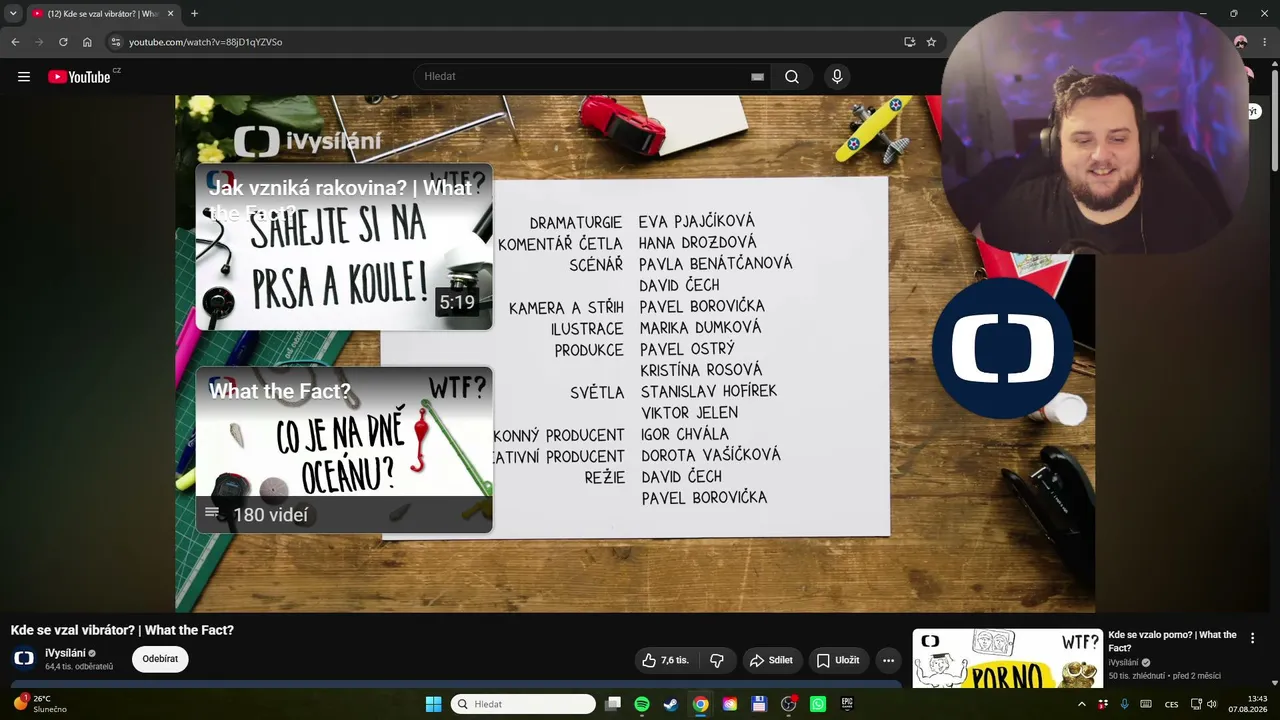Share the video via Sdílet button

(x=771, y=660)
